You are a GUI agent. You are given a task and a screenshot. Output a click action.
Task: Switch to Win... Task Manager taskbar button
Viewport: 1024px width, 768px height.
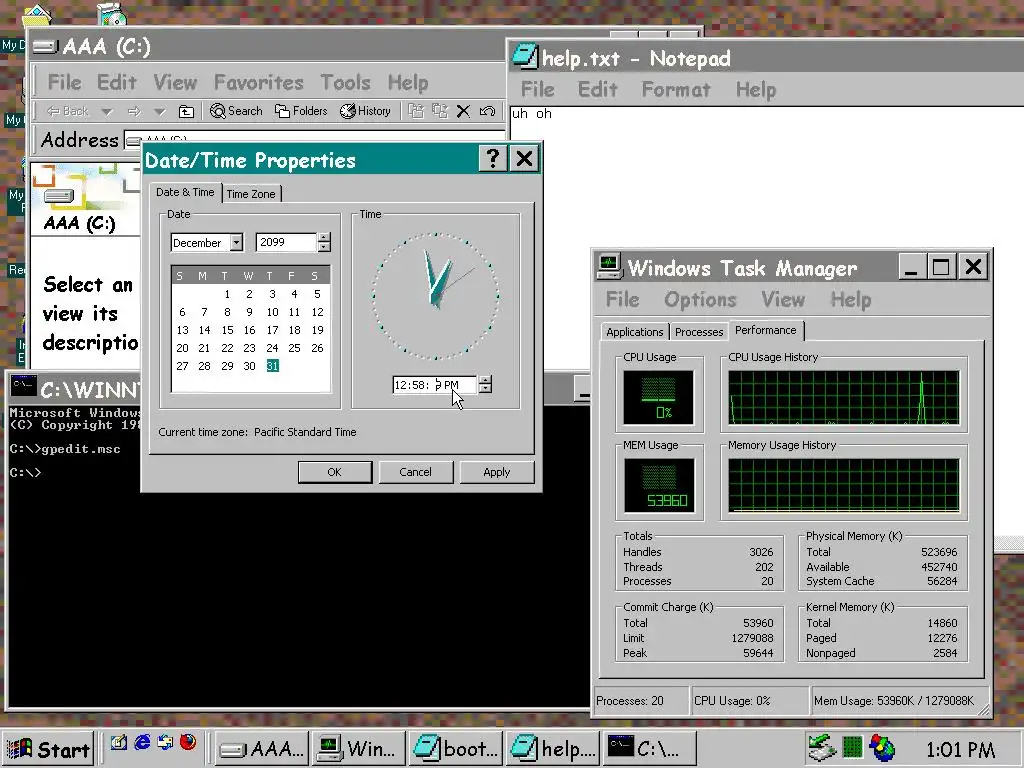coord(358,748)
